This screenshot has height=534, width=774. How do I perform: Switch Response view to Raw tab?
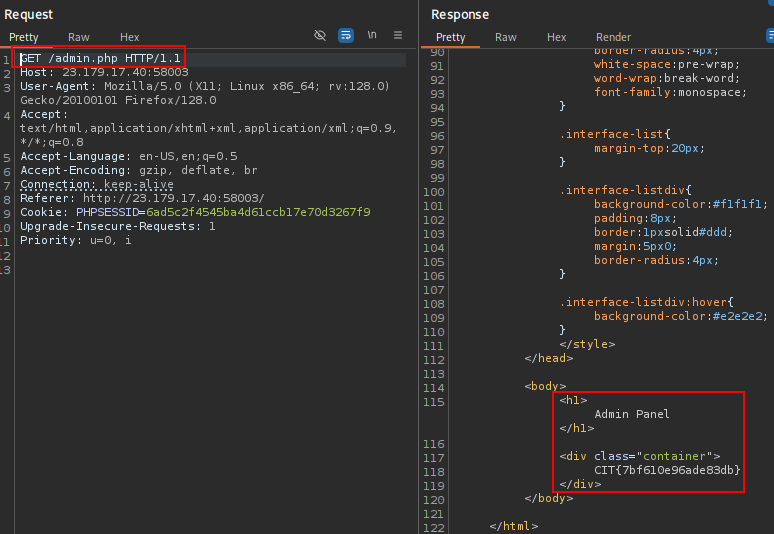pos(506,37)
